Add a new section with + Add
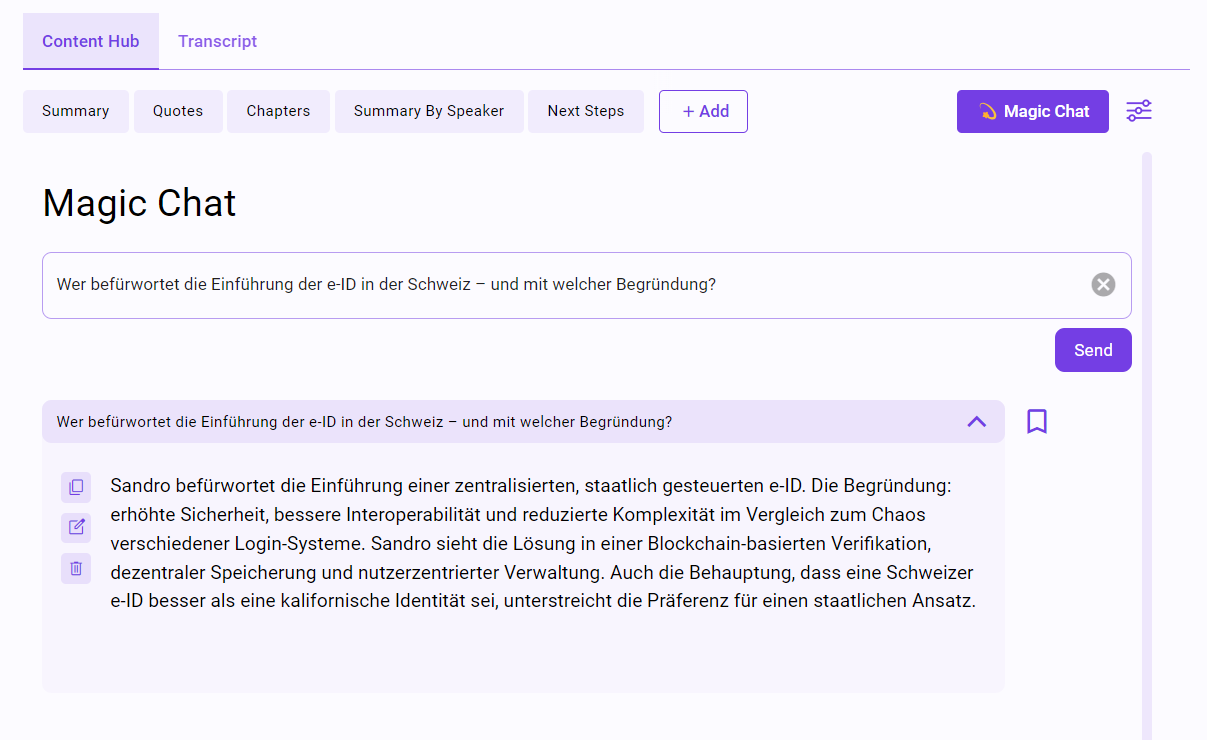 click(x=703, y=111)
